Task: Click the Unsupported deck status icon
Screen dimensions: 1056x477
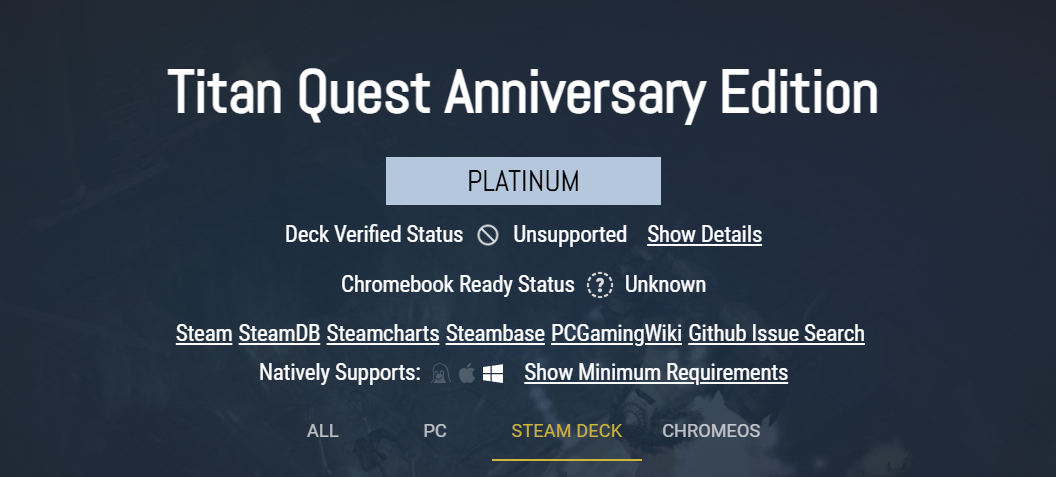Action: (488, 235)
